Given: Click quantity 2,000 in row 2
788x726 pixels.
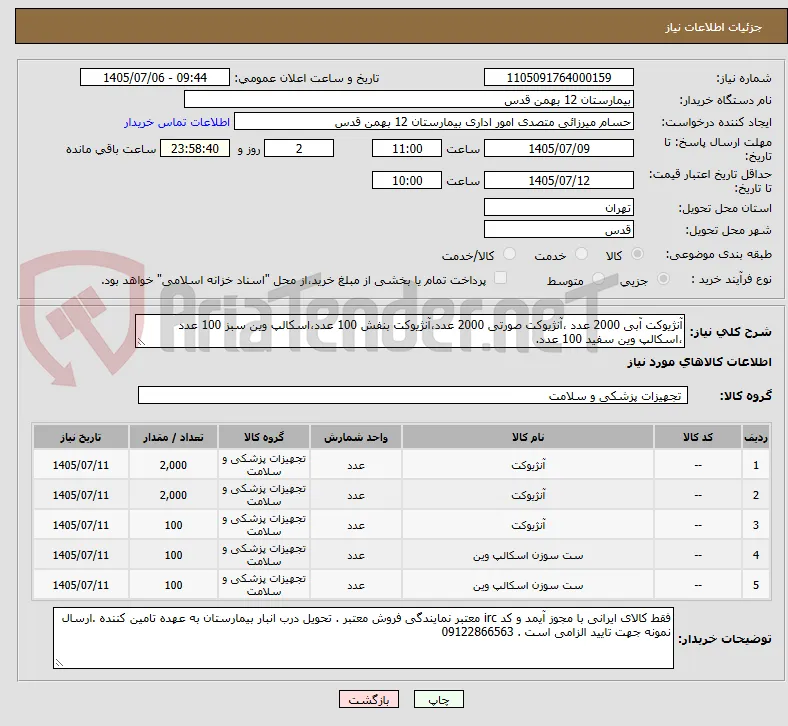Looking at the screenshot, I should 173,495.
